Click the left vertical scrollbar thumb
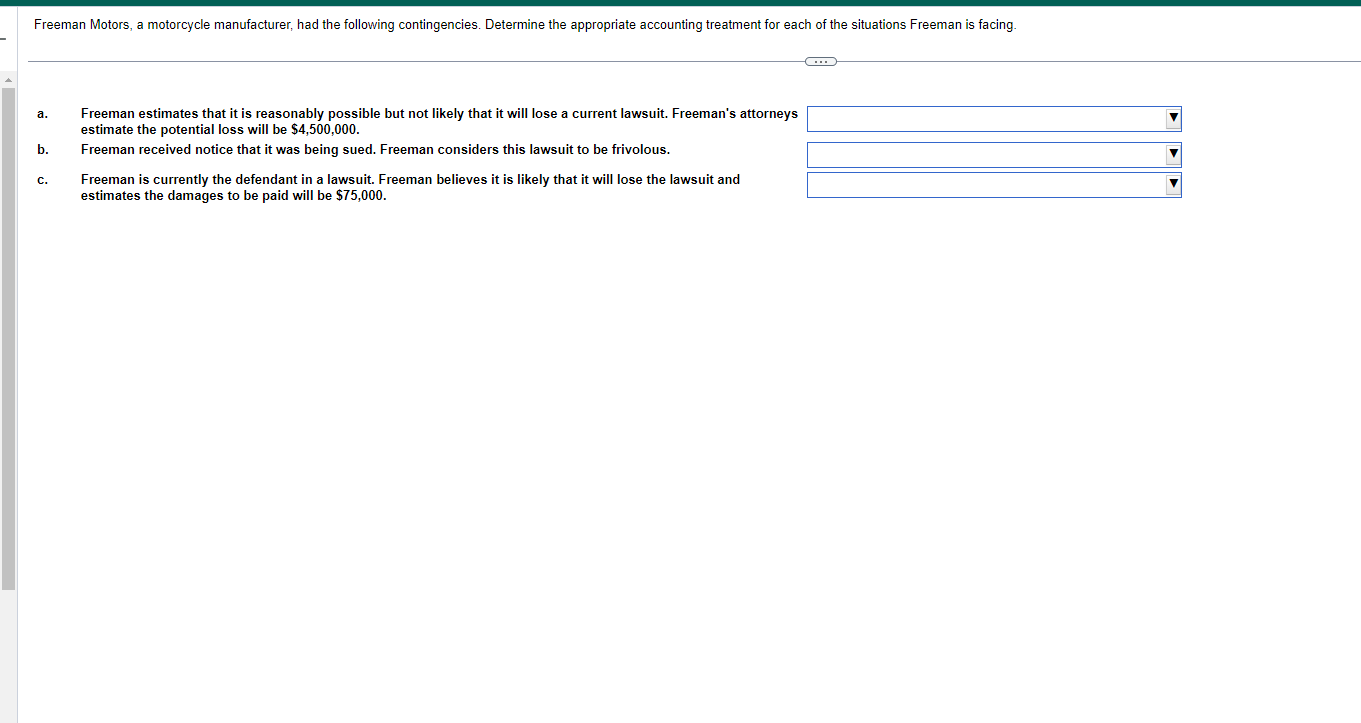 point(8,339)
